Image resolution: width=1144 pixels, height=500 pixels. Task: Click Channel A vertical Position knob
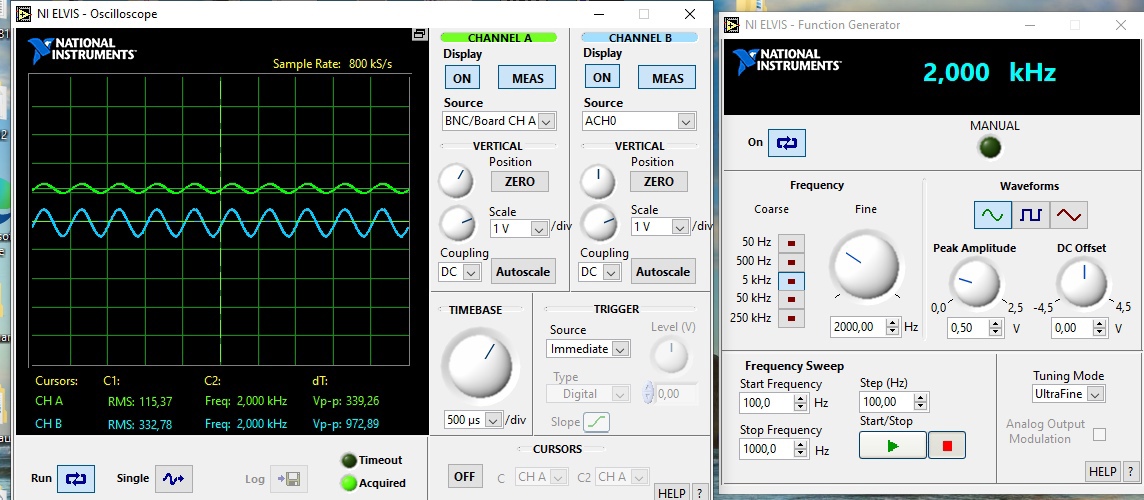coord(455,180)
